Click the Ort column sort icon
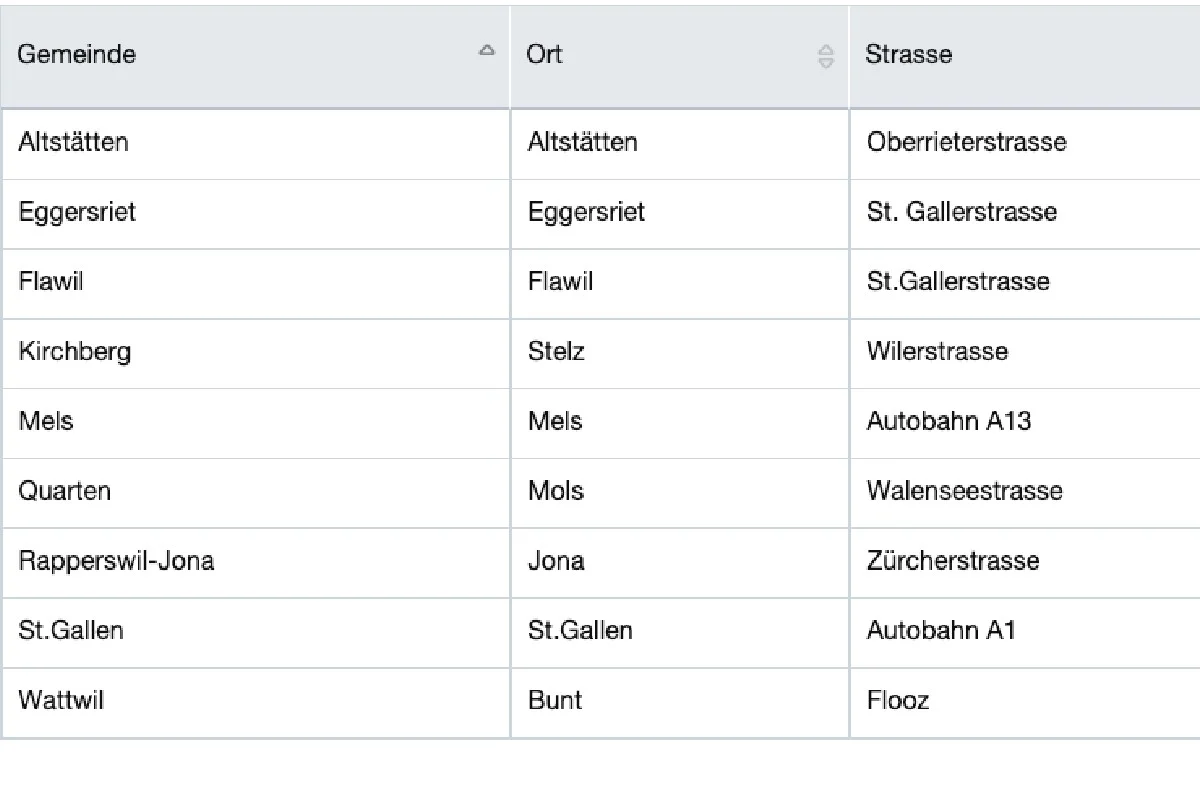This screenshot has height=800, width=1200. point(826,57)
